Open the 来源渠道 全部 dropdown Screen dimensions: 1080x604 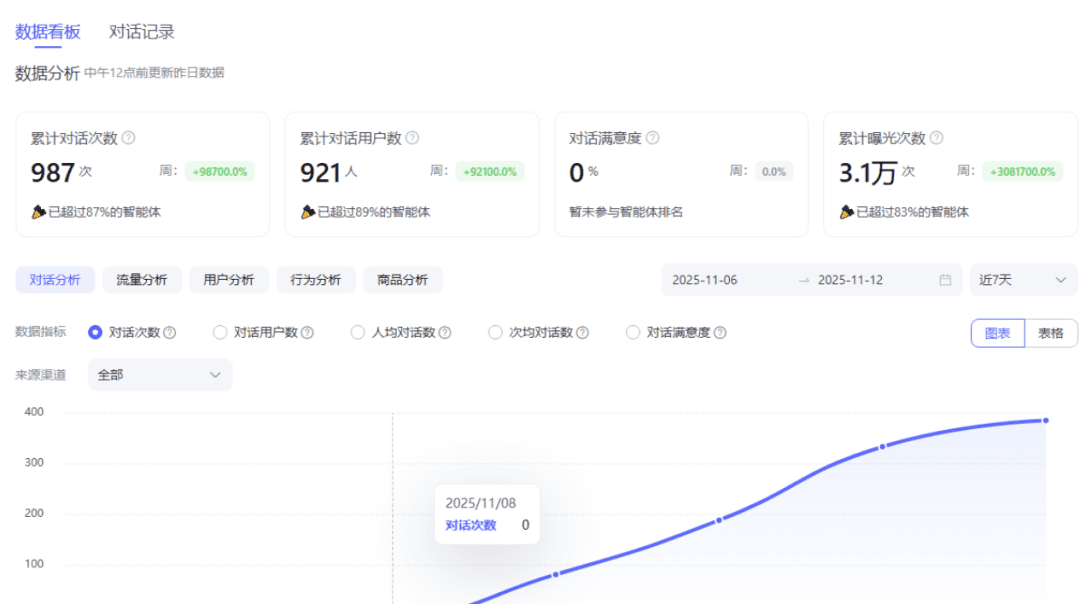tap(160, 375)
